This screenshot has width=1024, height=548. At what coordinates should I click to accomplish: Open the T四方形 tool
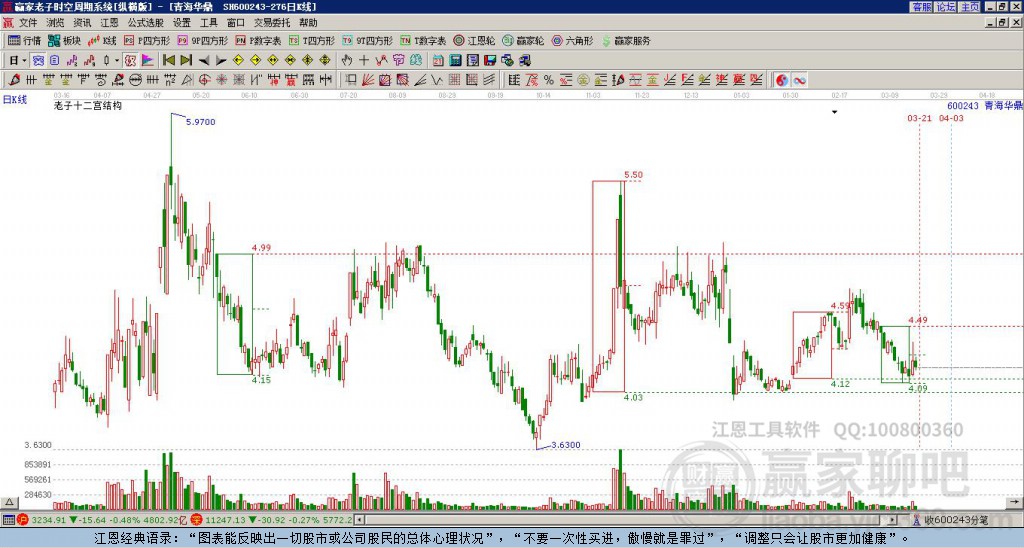tap(312, 40)
